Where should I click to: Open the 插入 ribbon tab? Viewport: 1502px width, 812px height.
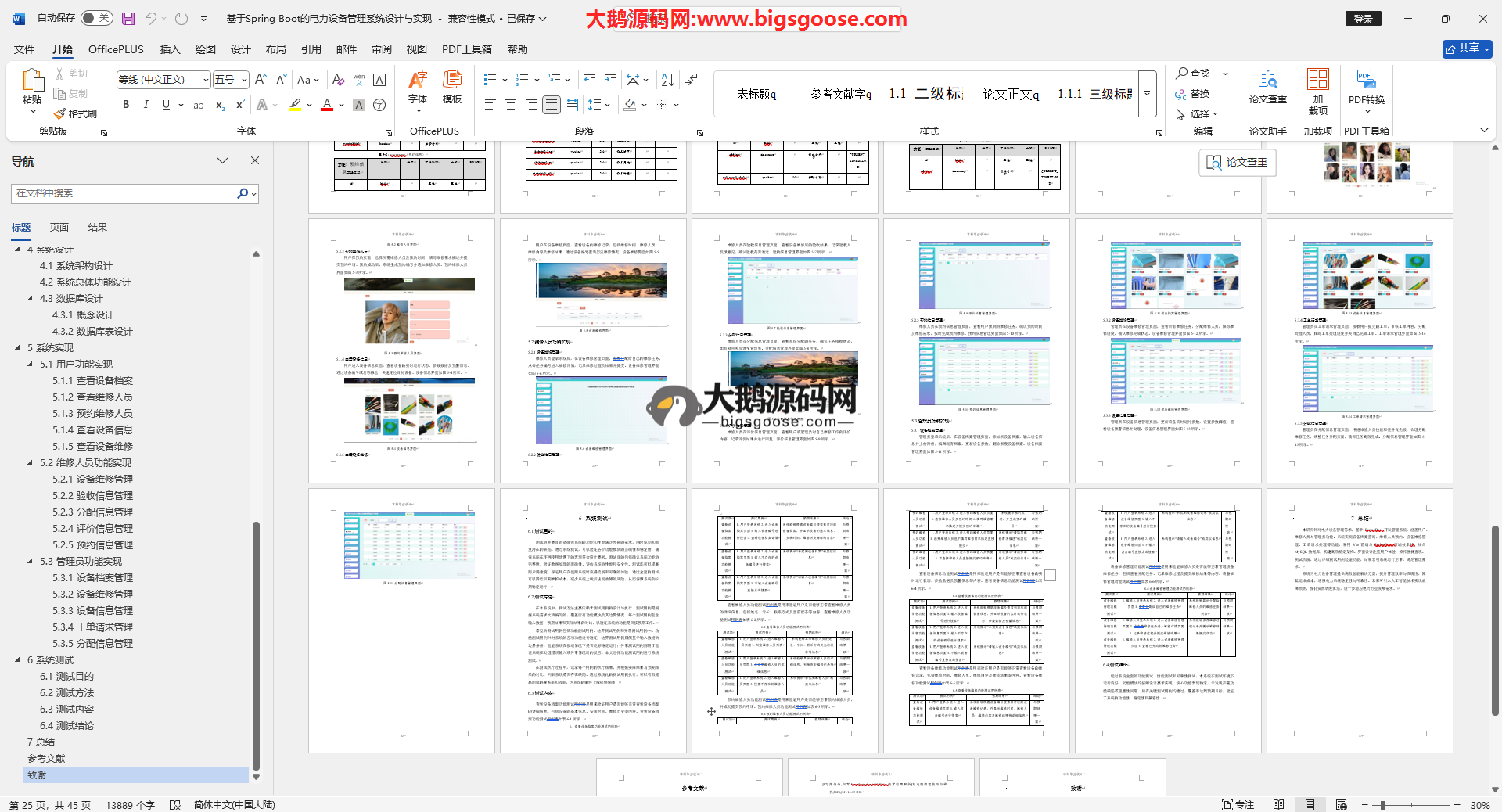[170, 49]
